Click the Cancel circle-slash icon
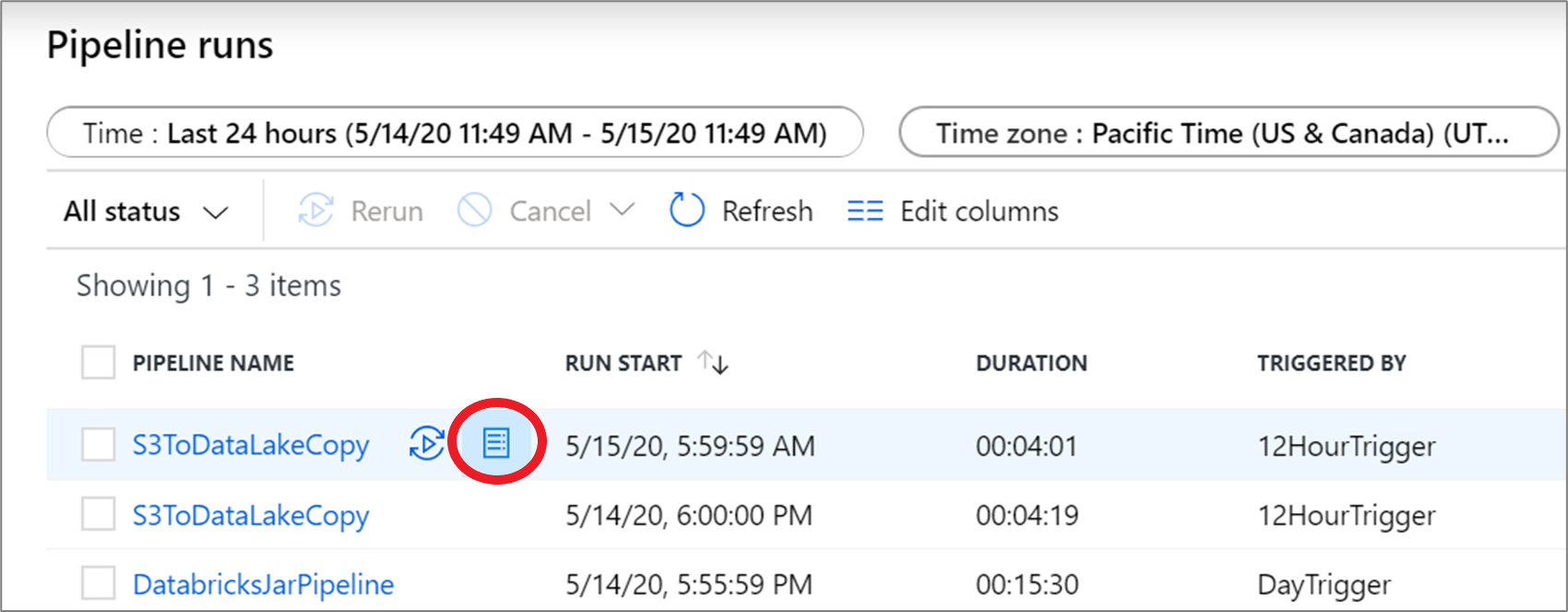The width and height of the screenshot is (1568, 612). 474,211
